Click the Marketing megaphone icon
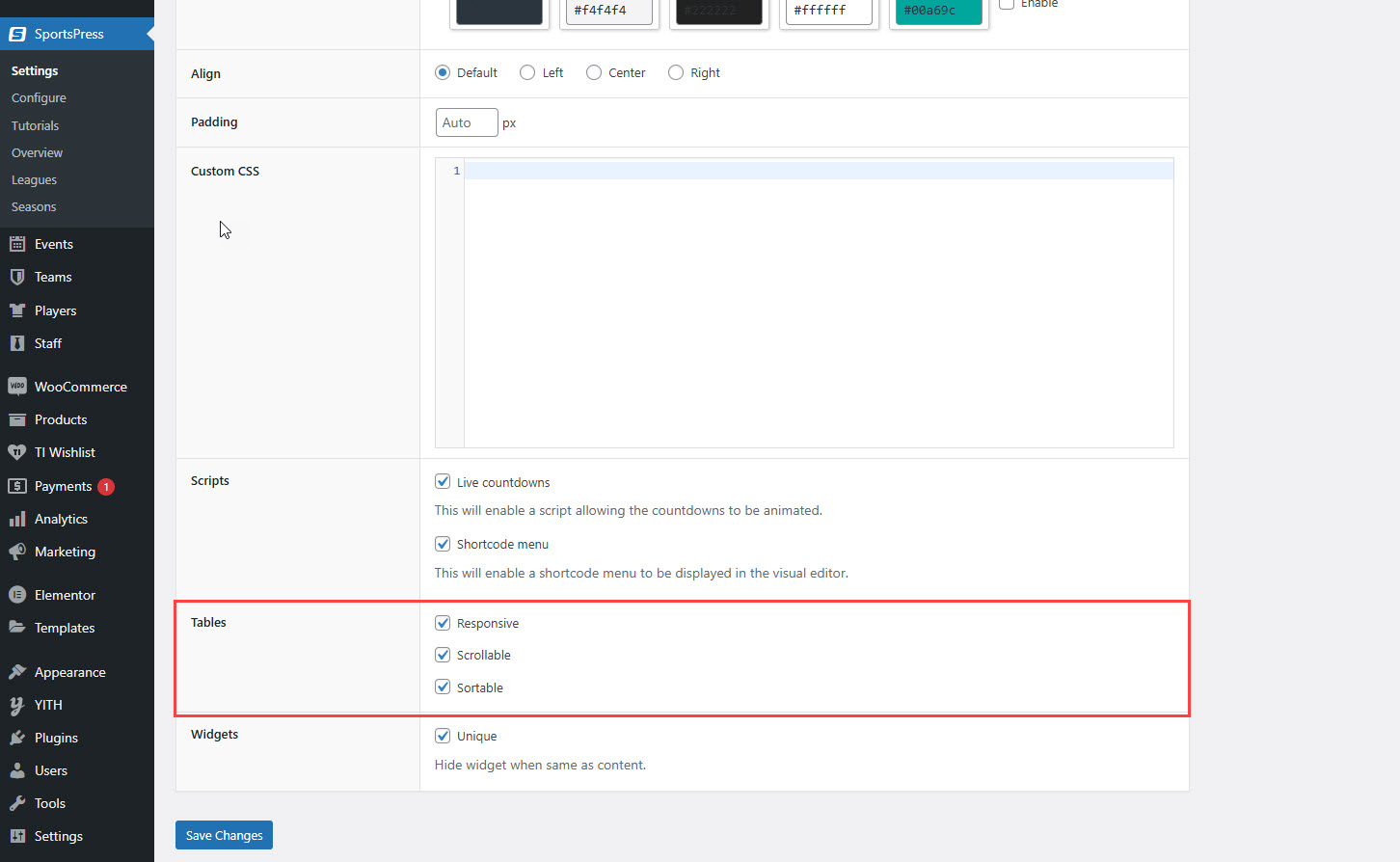1400x862 pixels. click(17, 552)
